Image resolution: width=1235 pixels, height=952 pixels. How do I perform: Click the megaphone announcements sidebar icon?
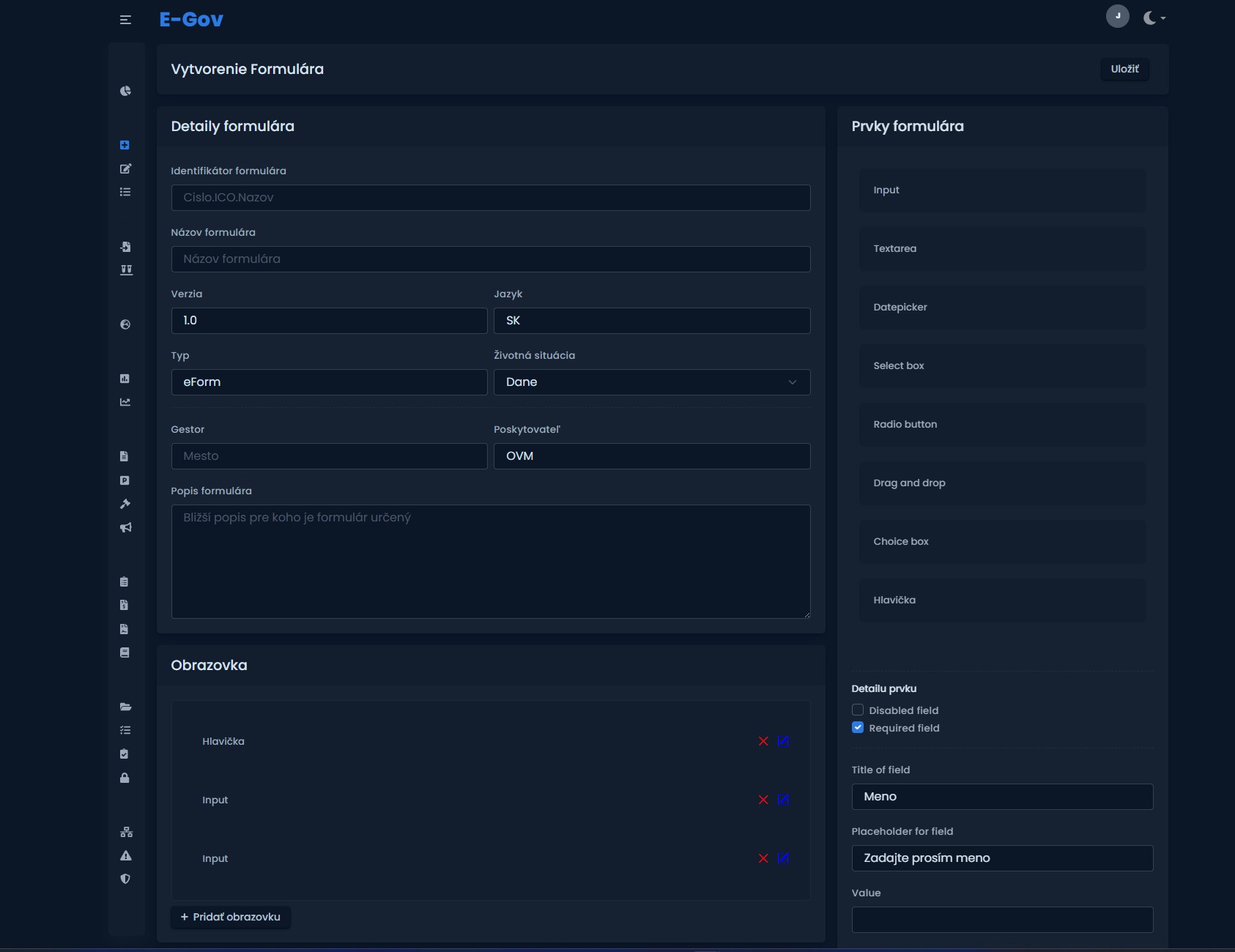coord(125,527)
